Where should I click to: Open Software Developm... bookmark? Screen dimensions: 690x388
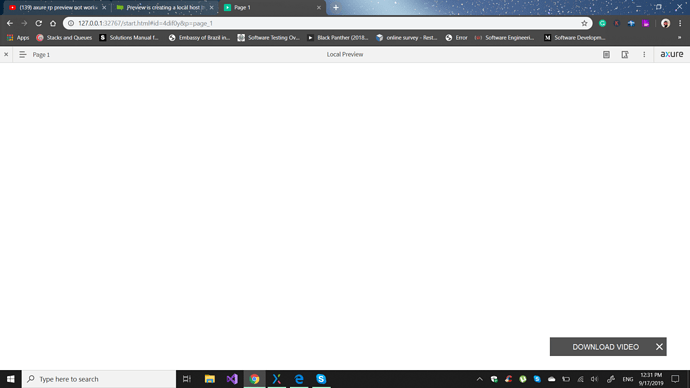pyautogui.click(x=574, y=38)
